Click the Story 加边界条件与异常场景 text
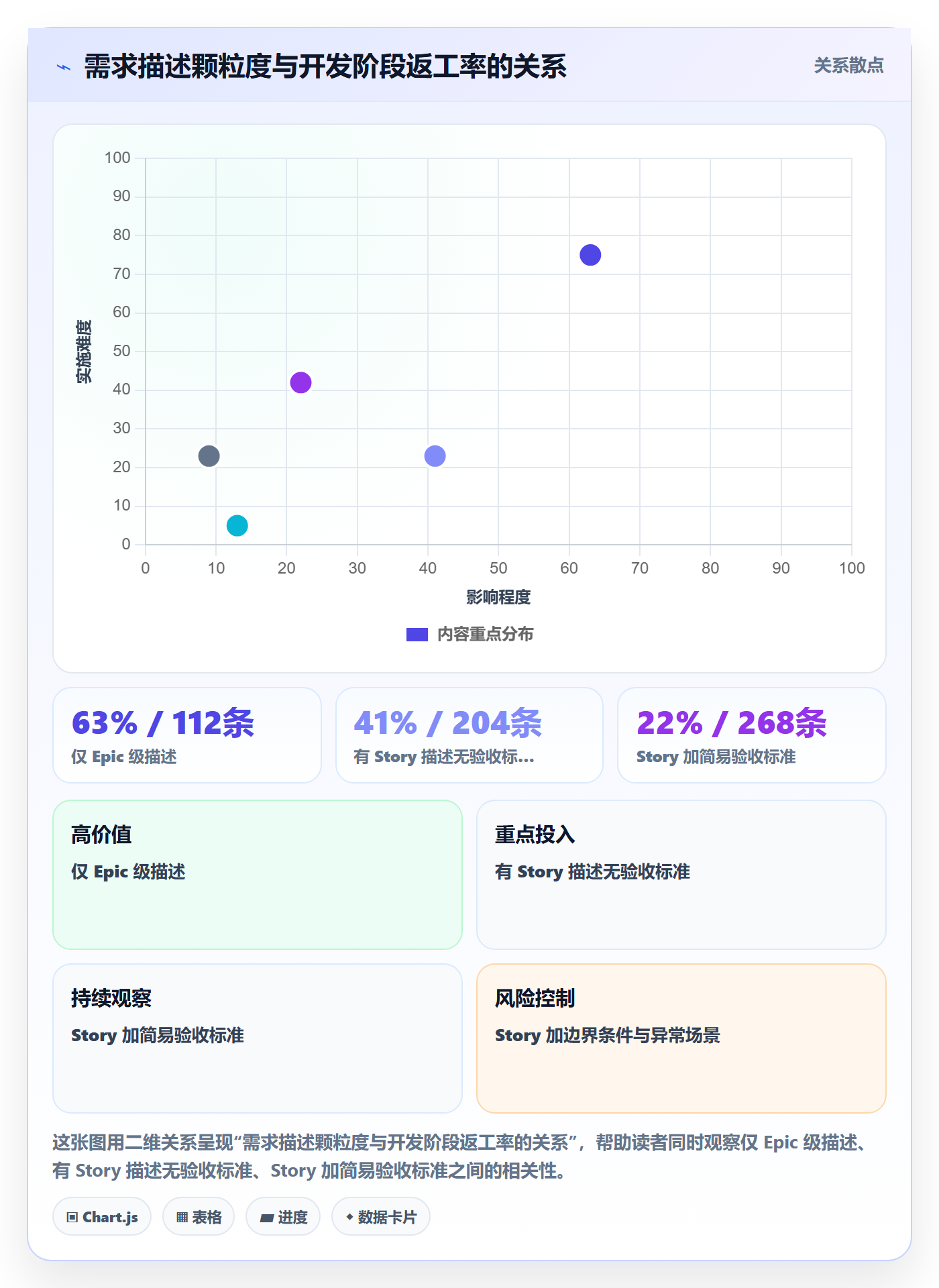This screenshot has width=939, height=1288. 608,1035
